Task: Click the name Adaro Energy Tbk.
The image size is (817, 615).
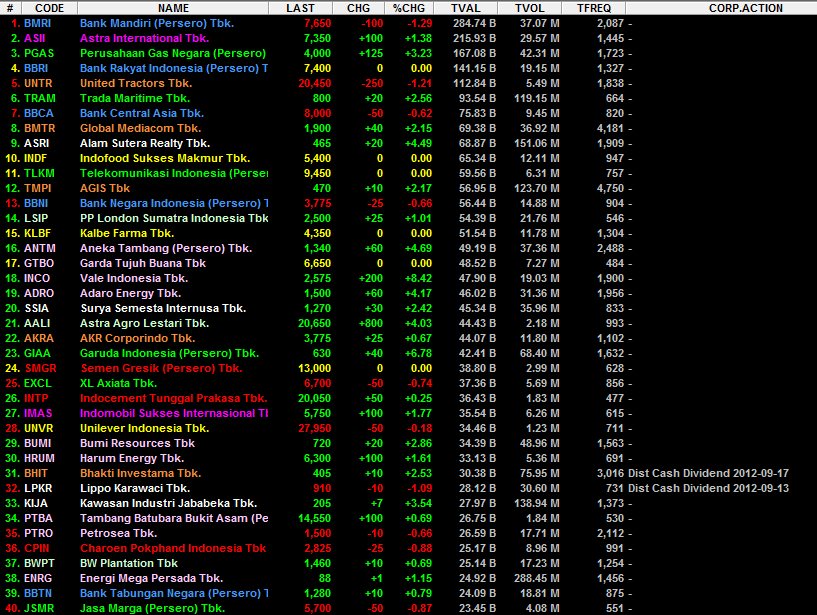Action: [130, 293]
